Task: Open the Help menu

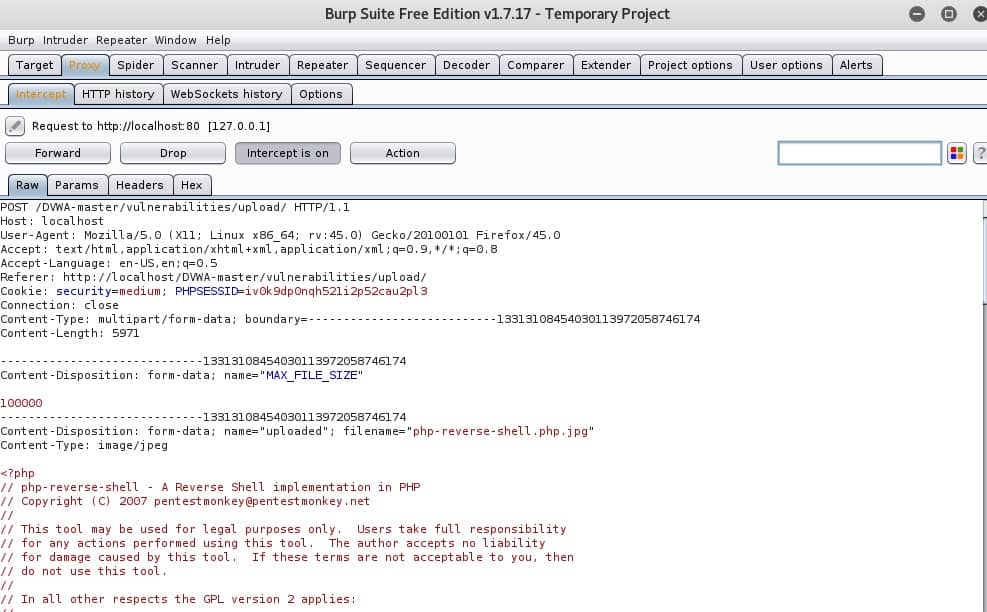Action: (x=218, y=40)
